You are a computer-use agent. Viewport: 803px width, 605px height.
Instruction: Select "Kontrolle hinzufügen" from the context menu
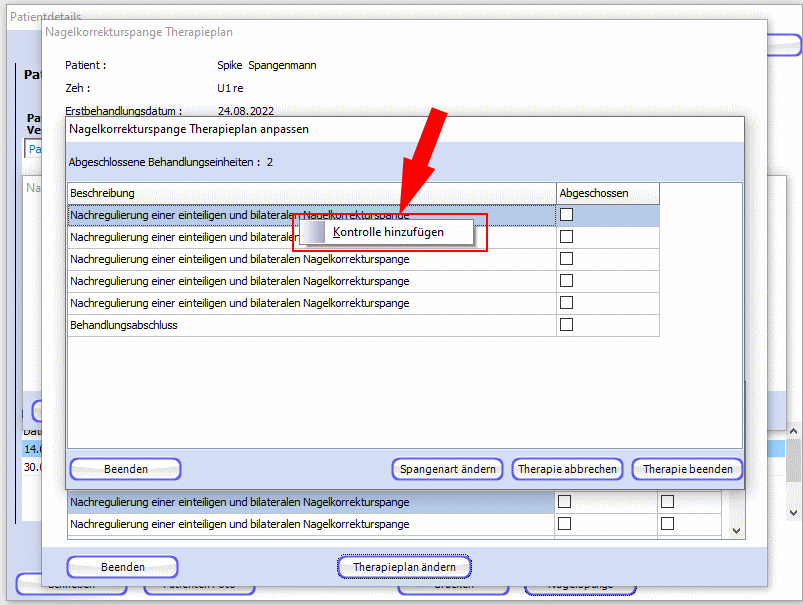(388, 232)
